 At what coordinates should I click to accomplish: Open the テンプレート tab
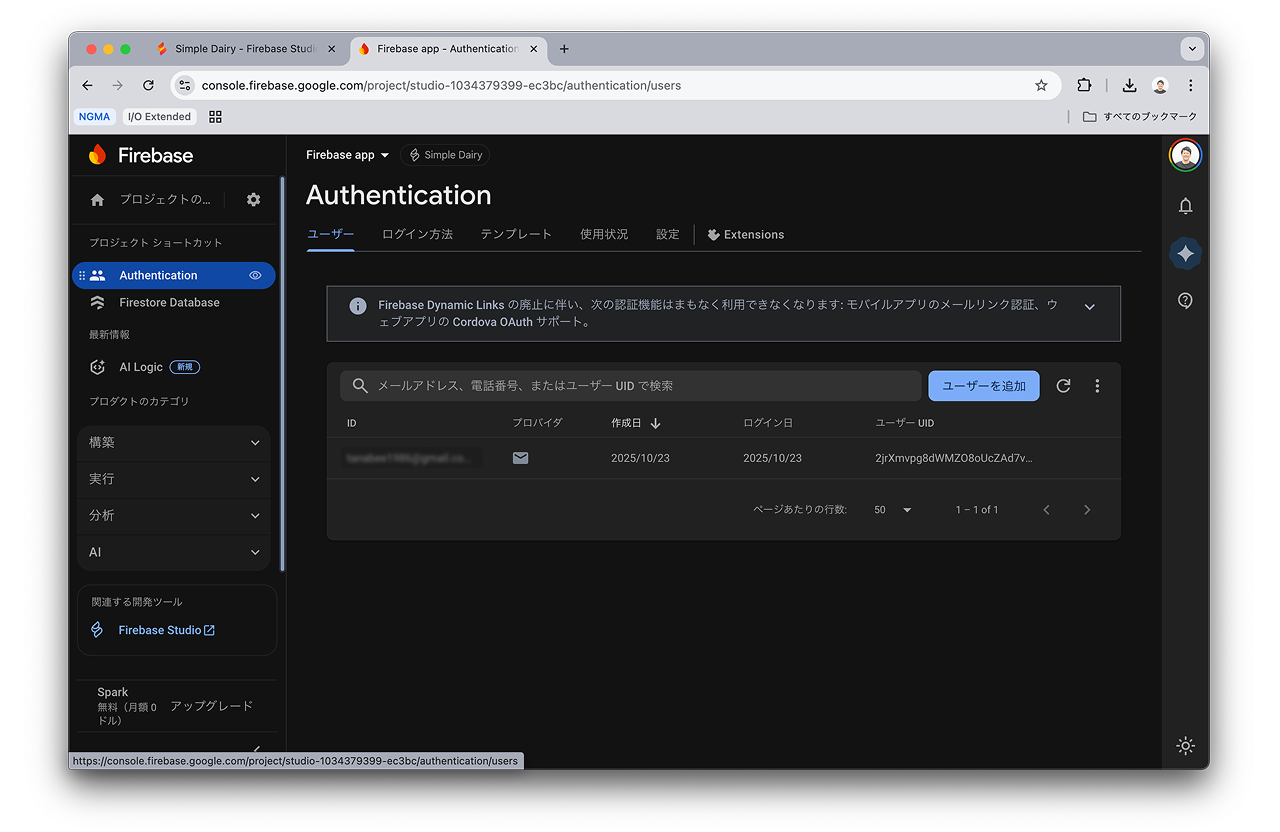[516, 234]
